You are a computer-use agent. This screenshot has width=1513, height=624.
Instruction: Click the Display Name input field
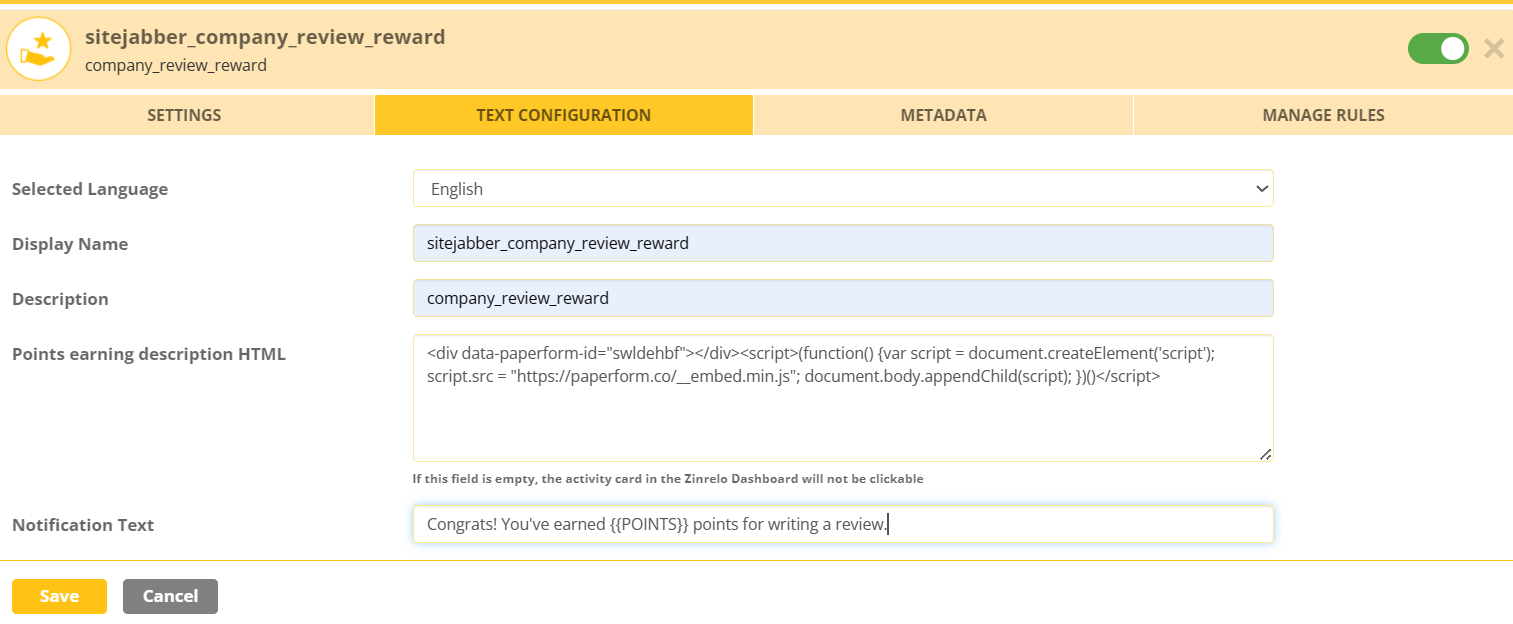pos(843,243)
